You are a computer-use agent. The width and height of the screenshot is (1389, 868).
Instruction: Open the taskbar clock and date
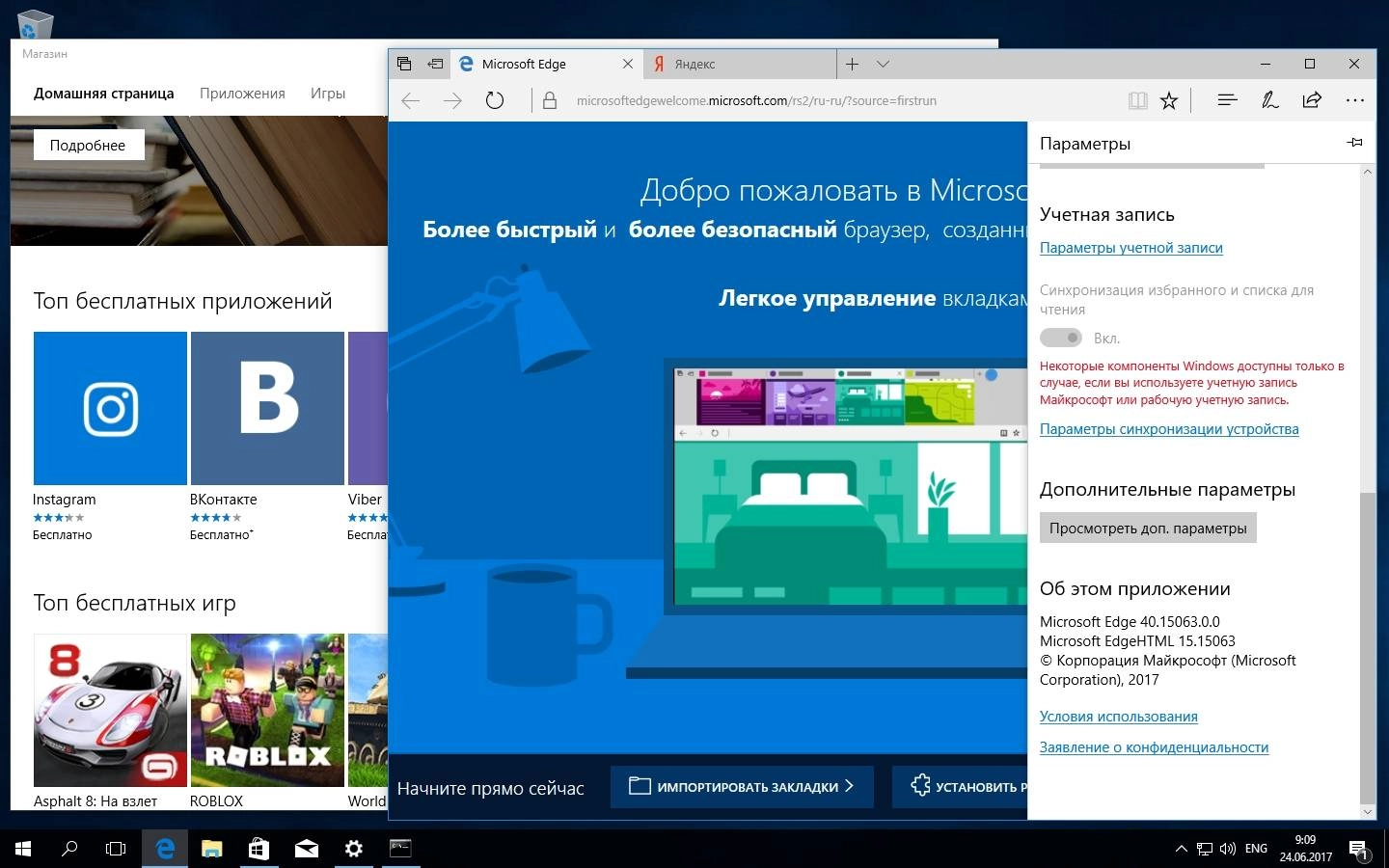click(x=1305, y=849)
